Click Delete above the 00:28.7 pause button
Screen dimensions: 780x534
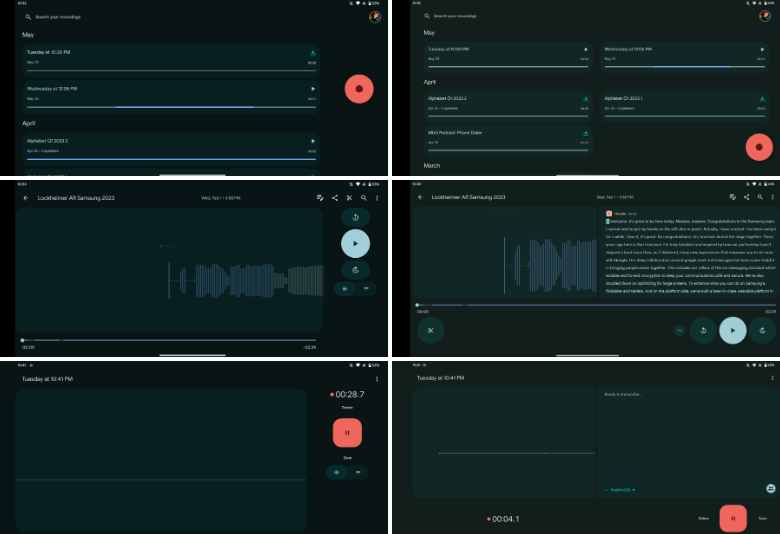[x=347, y=408]
